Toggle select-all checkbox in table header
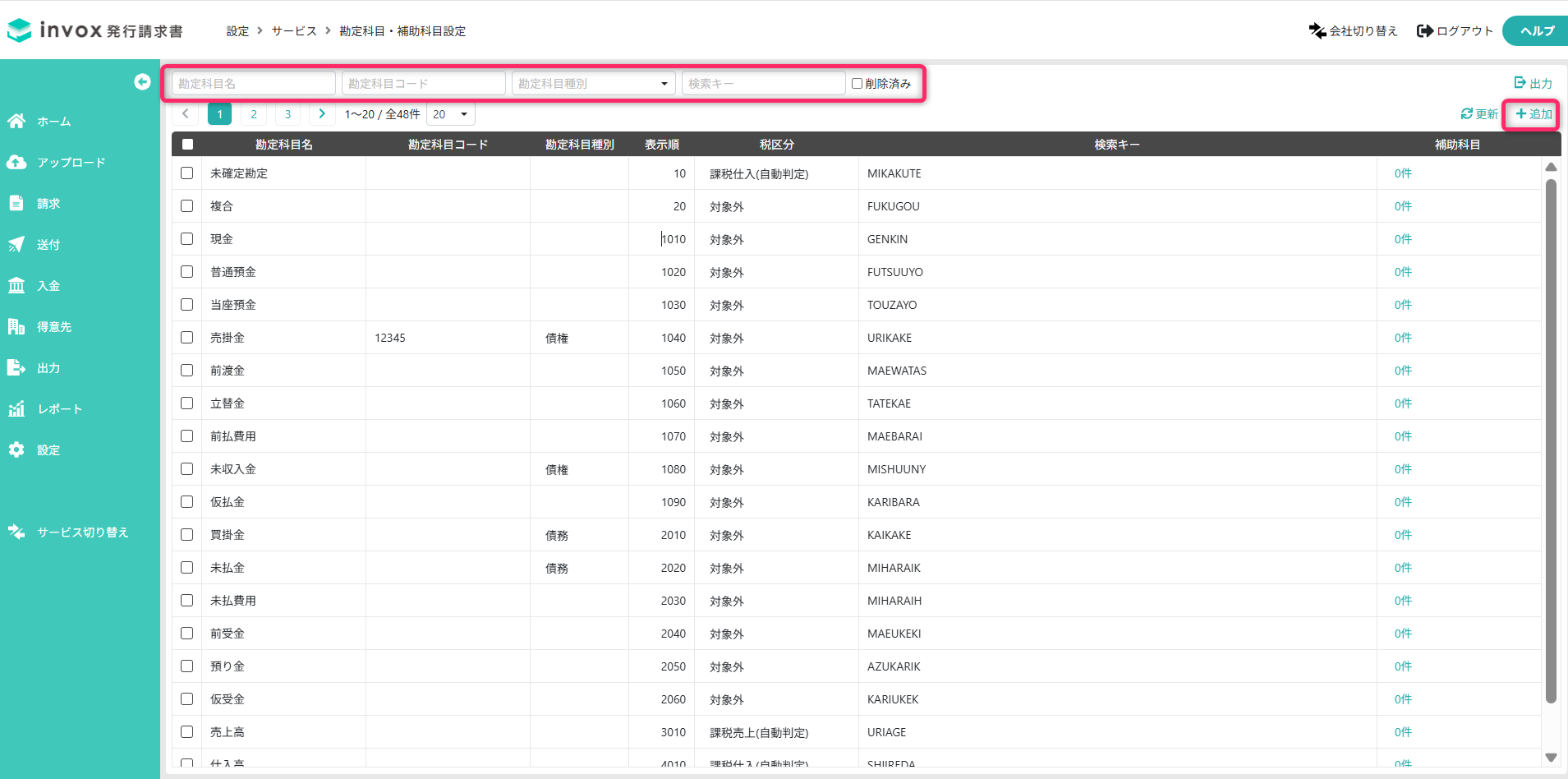 187,144
